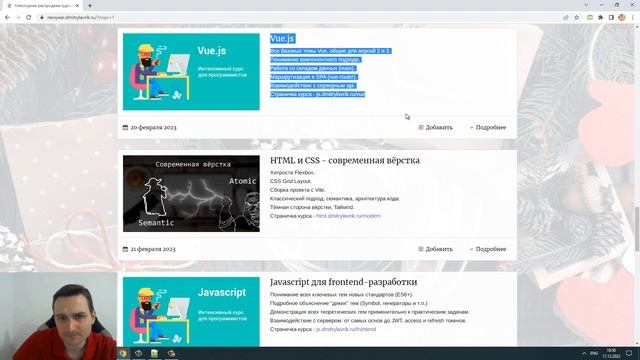Click the add icon beside Добавить on Vue.js card

pos(421,127)
